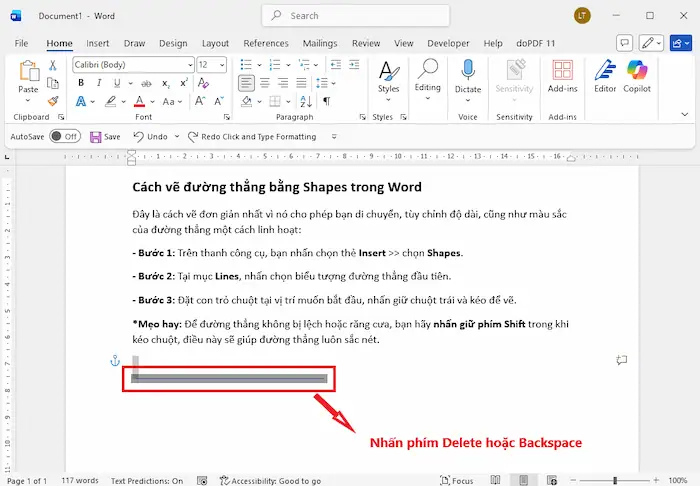Switch to the References tab
The image size is (700, 486).
click(x=265, y=44)
